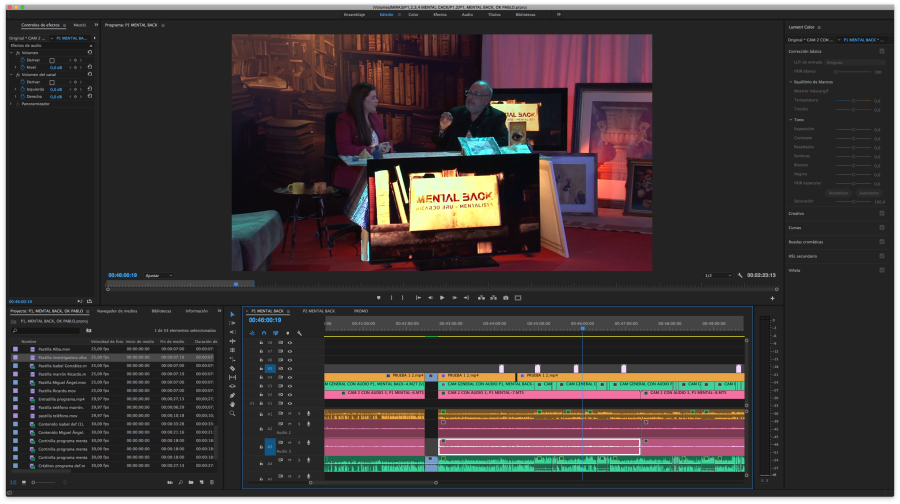The image size is (900, 504).
Task: Open search bin filter icon in Project panel
Action: [89, 331]
